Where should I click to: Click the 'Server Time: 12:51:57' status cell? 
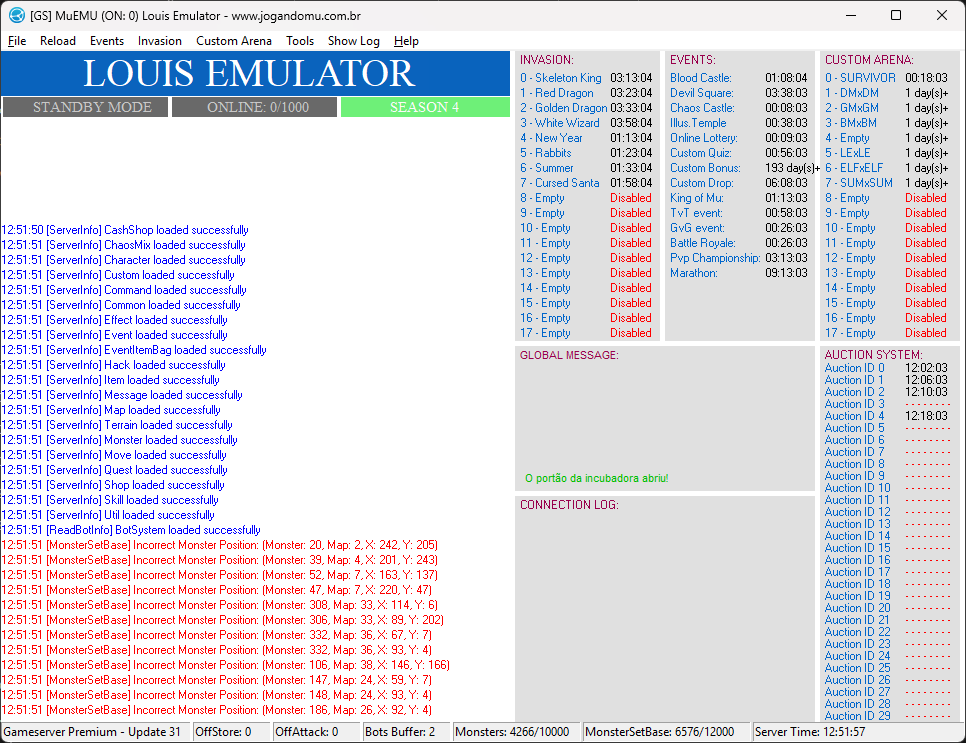pyautogui.click(x=858, y=732)
